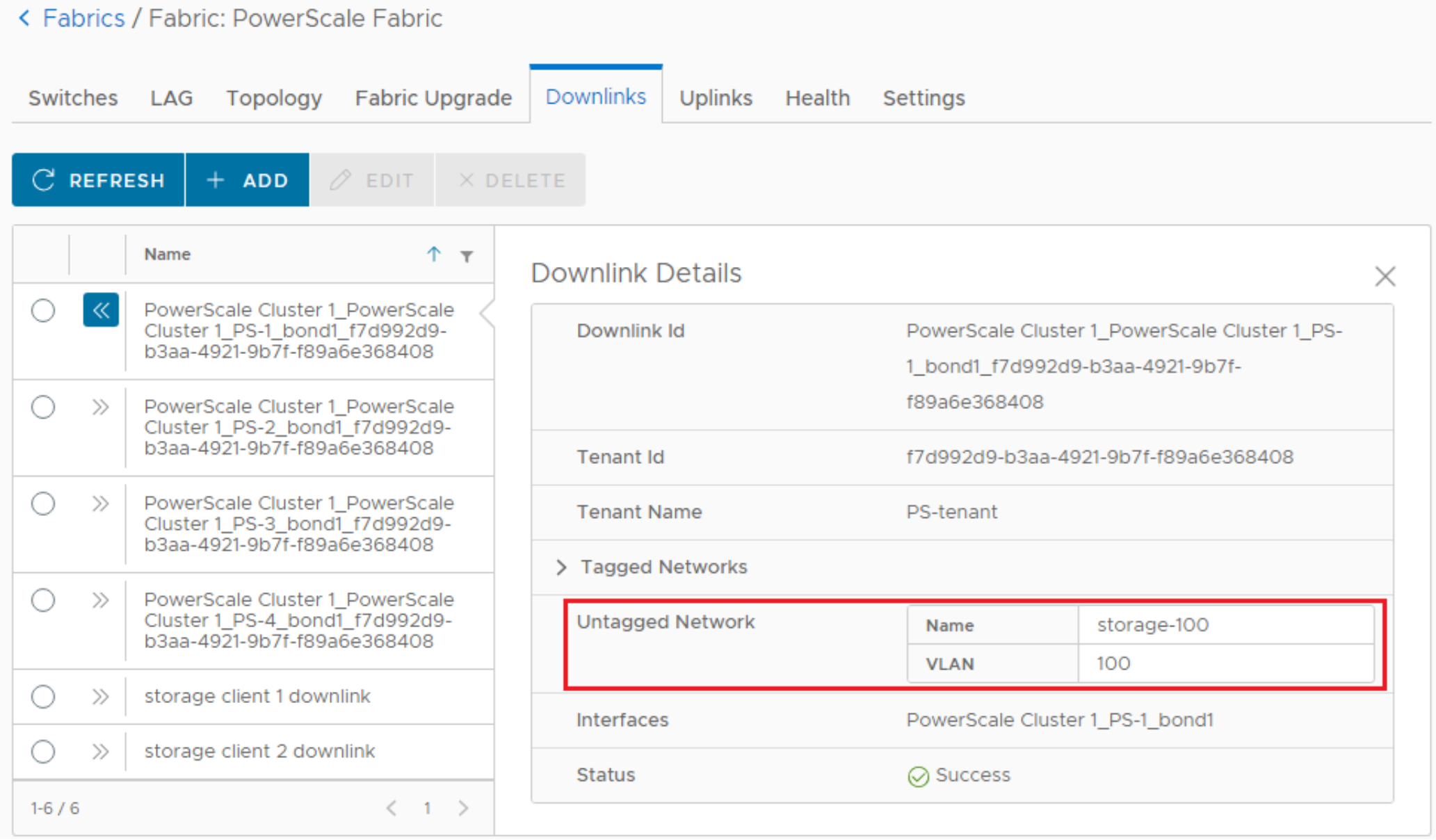
Task: Click the storage client 2 downlink name
Action: click(259, 751)
